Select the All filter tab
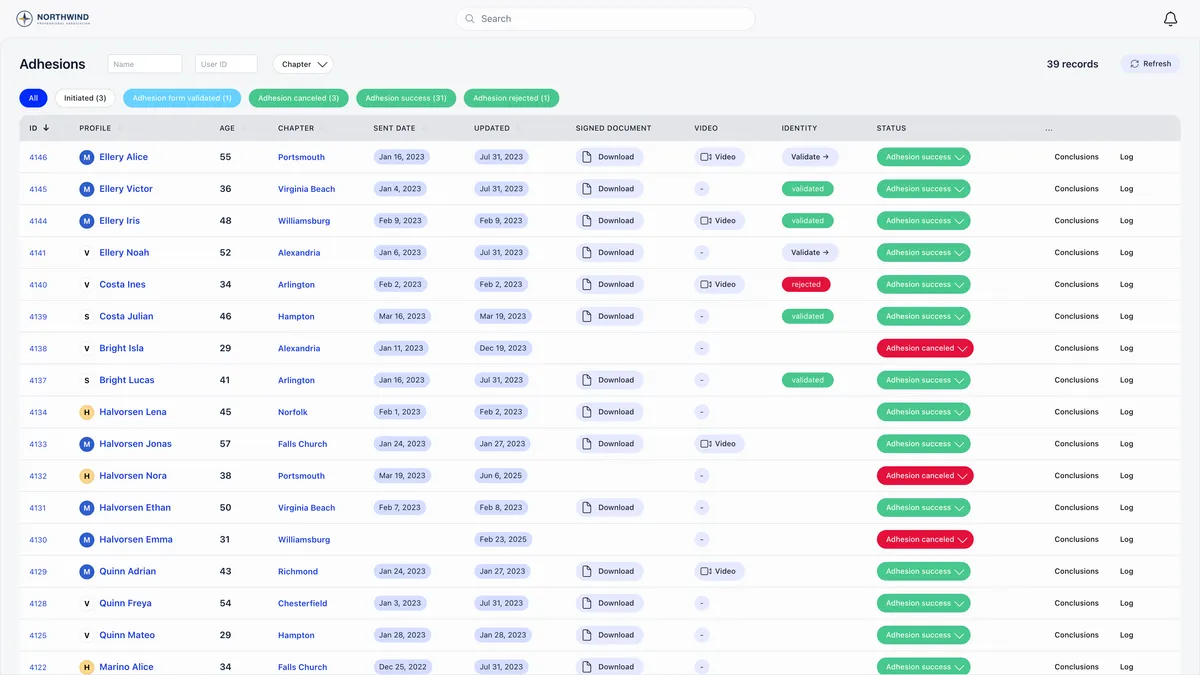 tap(33, 98)
